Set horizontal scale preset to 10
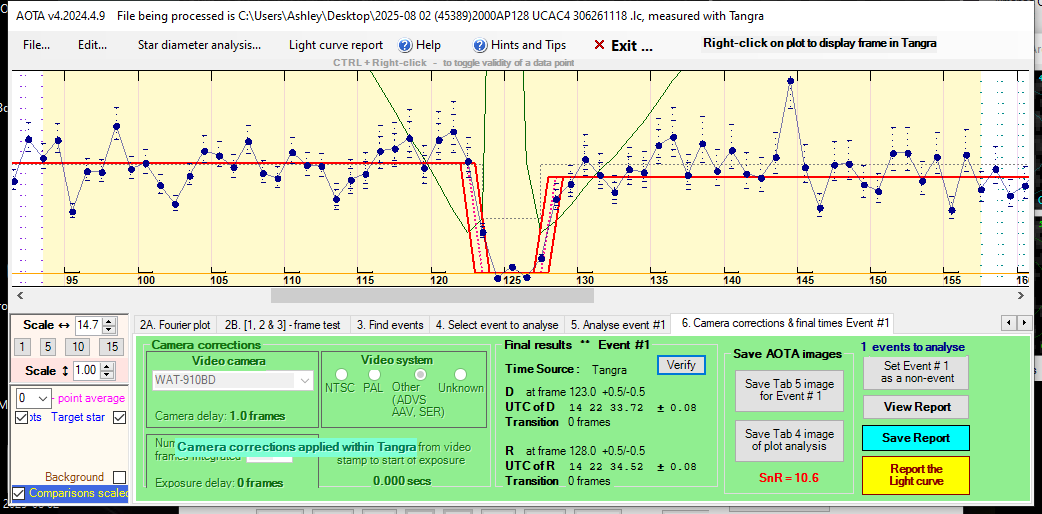The height and width of the screenshot is (514, 1042). [x=78, y=346]
